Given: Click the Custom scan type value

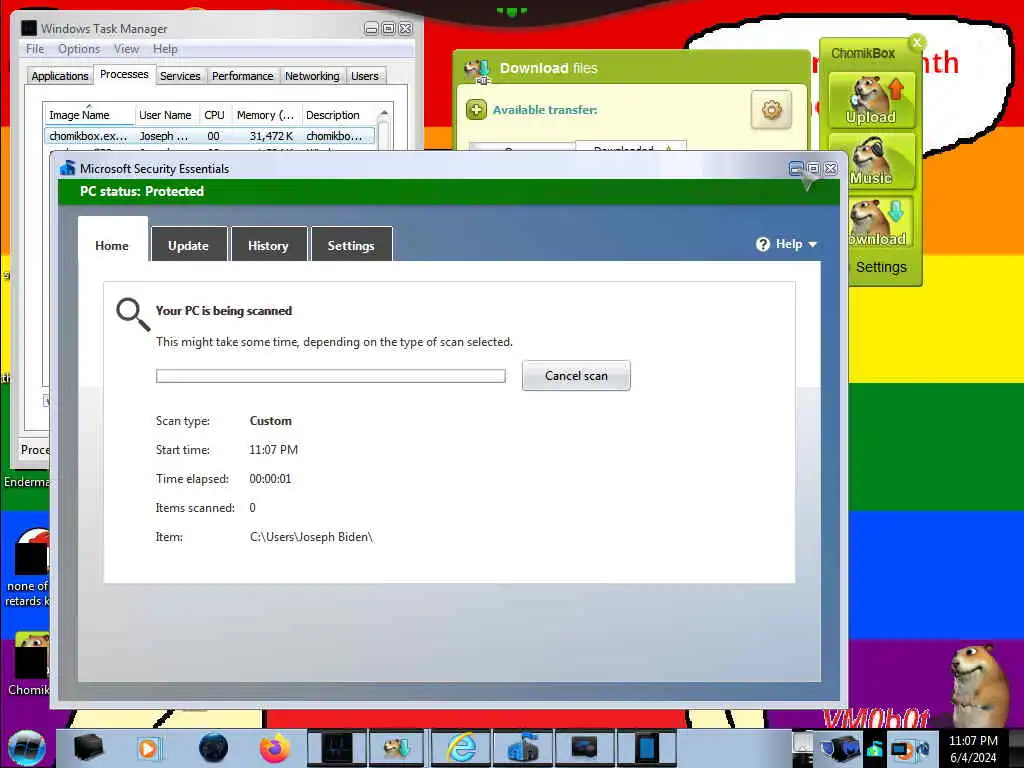Looking at the screenshot, I should 270,421.
